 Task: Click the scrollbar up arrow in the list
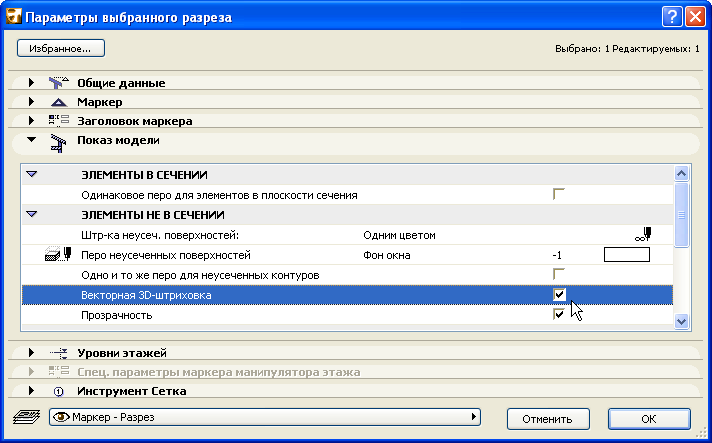(x=681, y=173)
